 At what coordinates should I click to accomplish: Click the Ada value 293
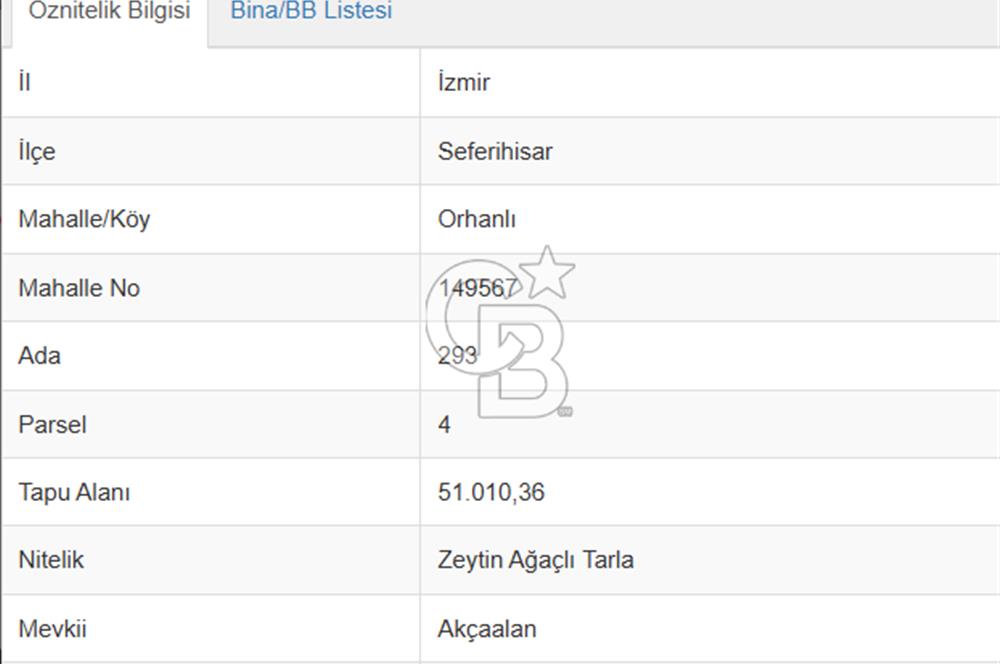pos(457,356)
